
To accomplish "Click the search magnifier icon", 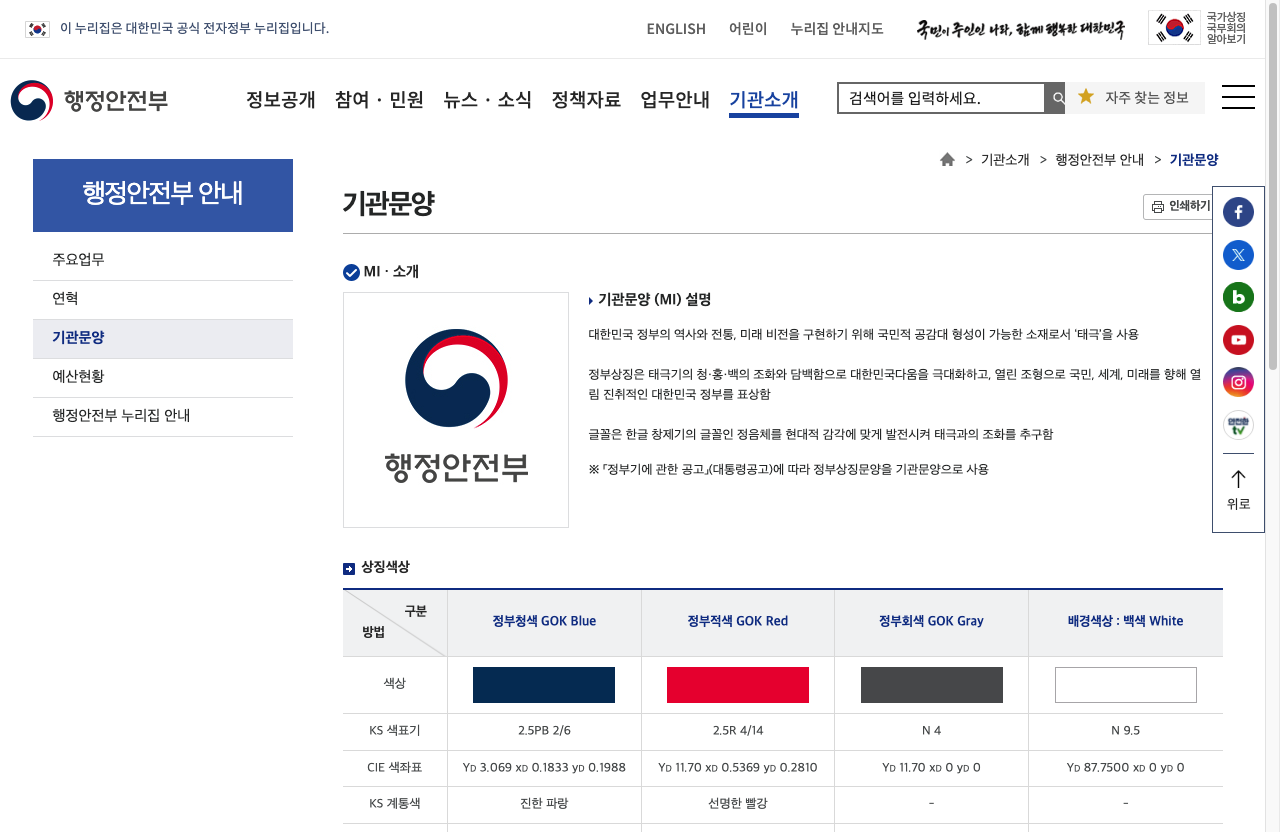I will coord(1056,98).
